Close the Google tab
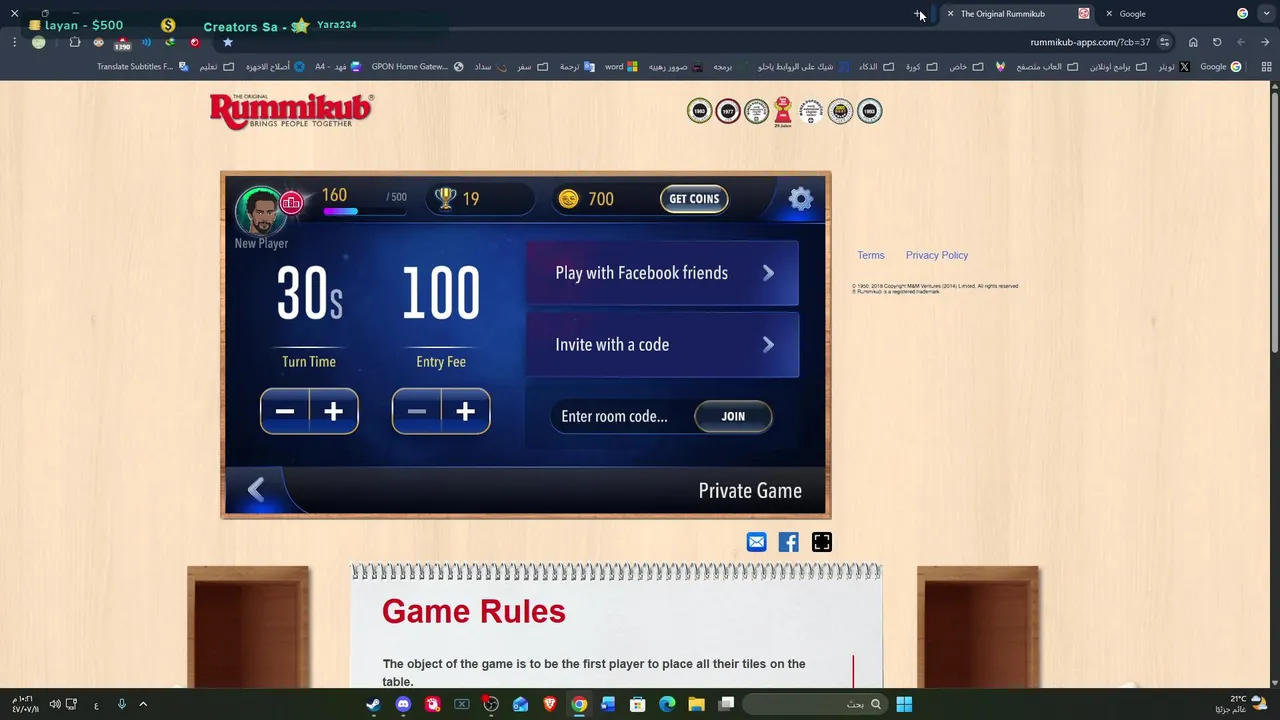The height and width of the screenshot is (720, 1280). pos(1109,14)
